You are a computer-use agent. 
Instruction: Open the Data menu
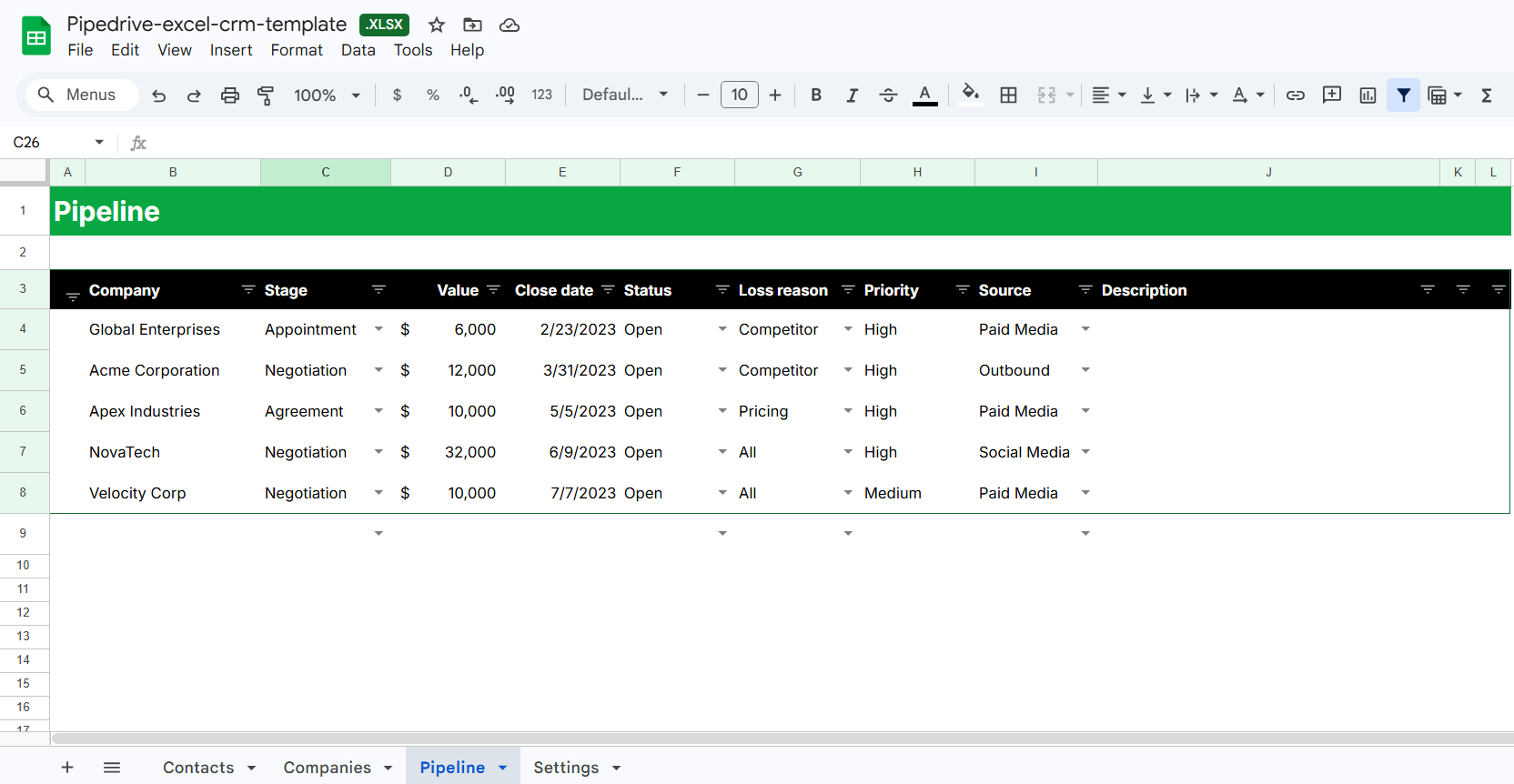358,50
